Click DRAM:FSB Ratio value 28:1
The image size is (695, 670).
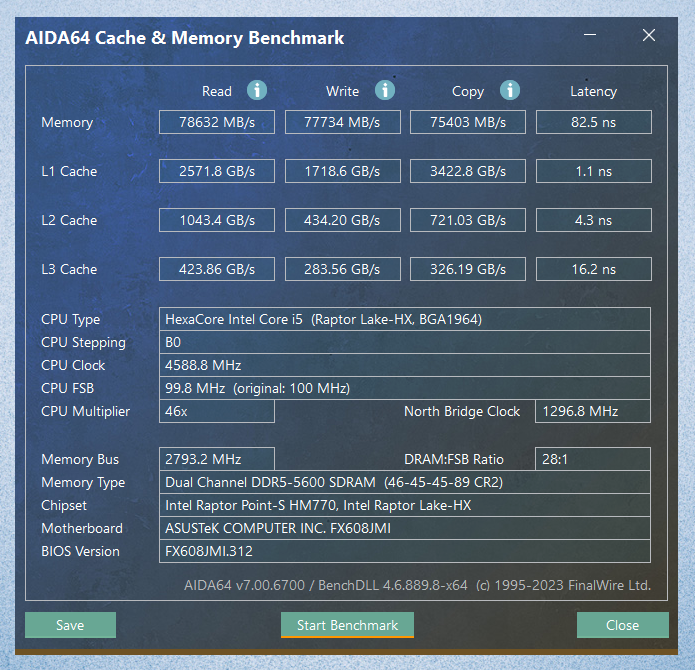click(593, 459)
